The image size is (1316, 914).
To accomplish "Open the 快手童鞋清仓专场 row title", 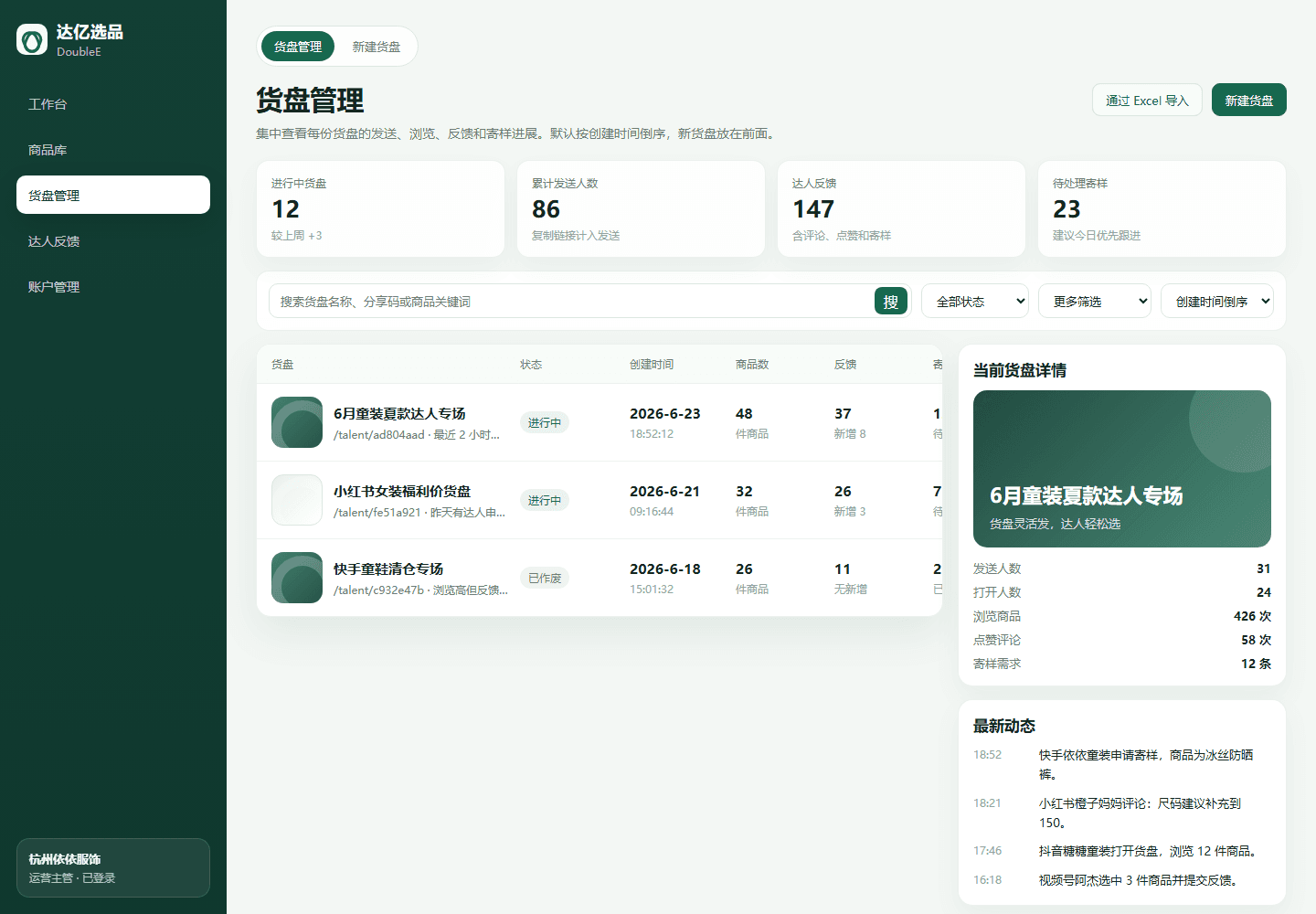I will point(388,569).
